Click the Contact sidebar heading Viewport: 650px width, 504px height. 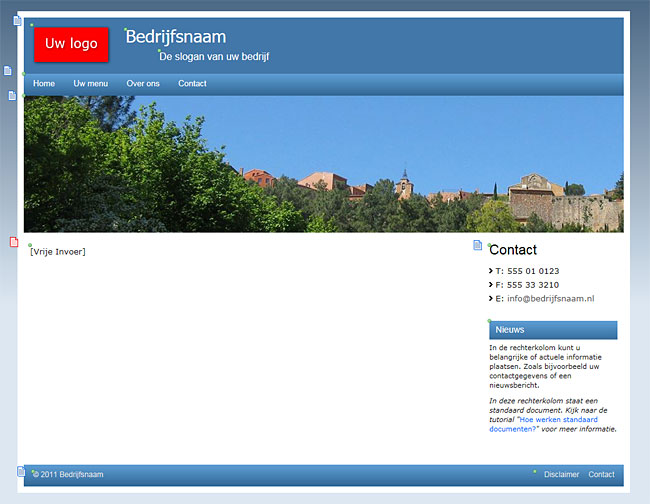point(513,250)
